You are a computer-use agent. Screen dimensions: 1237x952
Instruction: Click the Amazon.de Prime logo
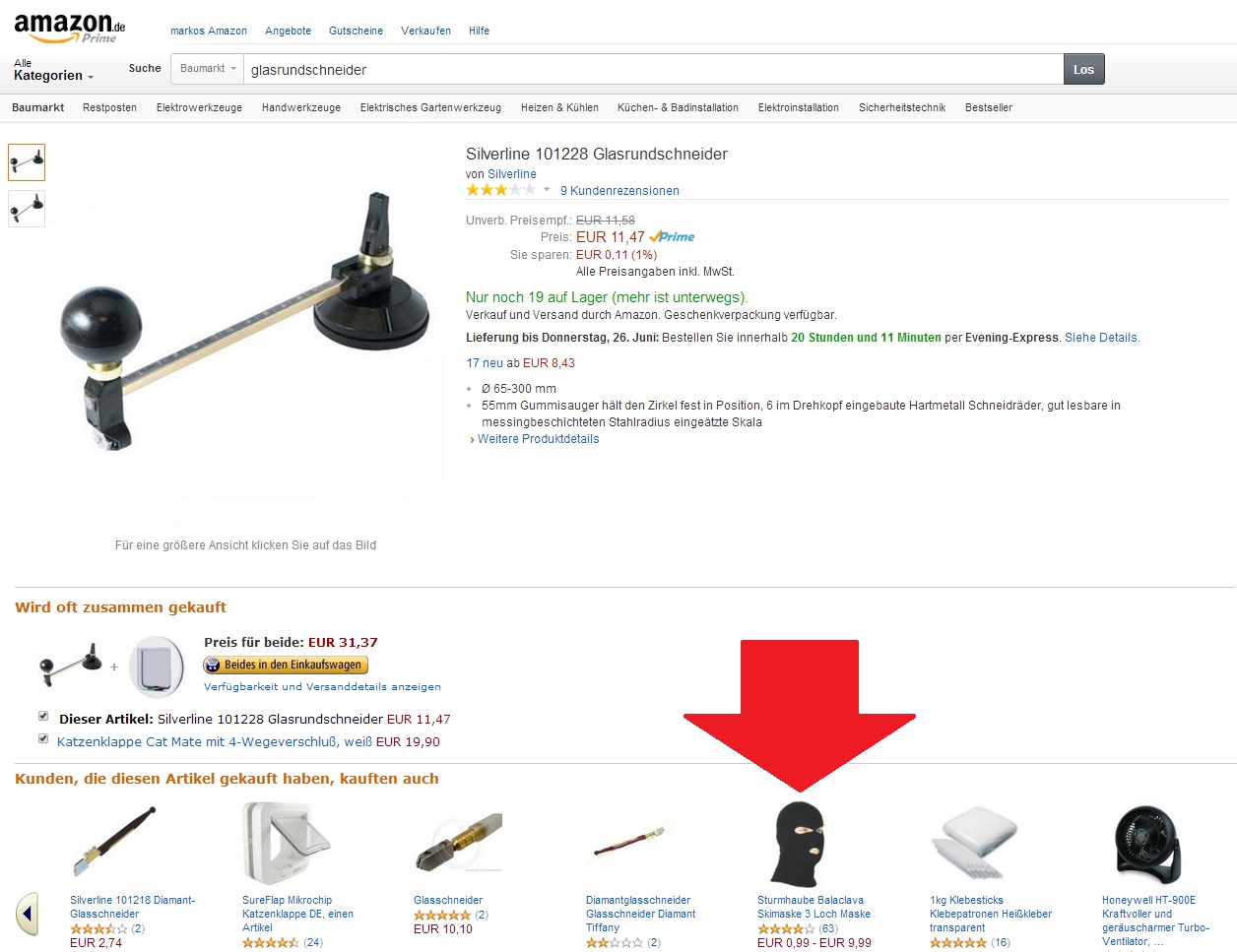(x=70, y=28)
